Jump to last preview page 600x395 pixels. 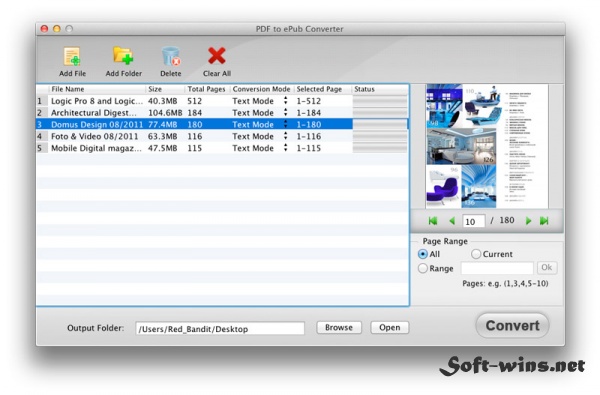(x=544, y=221)
